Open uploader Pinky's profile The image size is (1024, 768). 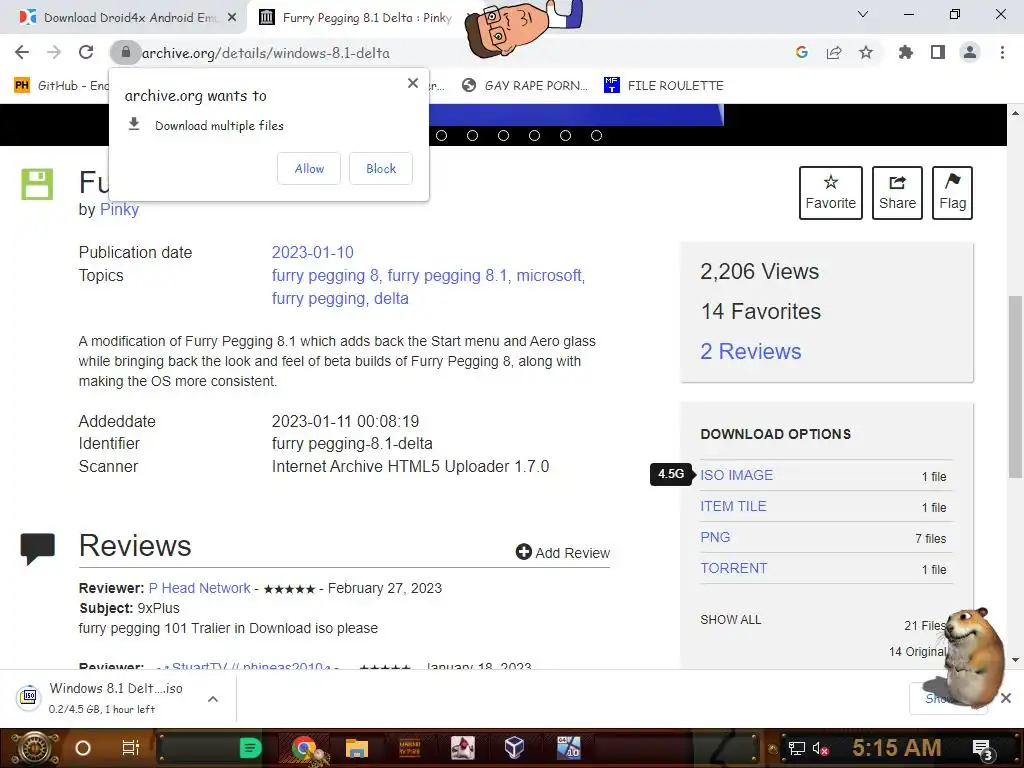119,210
